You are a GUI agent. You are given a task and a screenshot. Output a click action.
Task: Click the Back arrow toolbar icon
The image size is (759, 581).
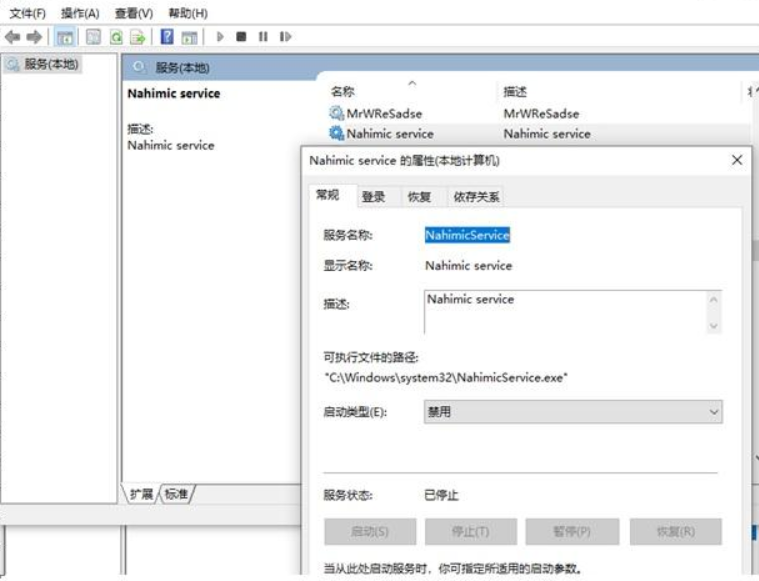(x=12, y=37)
